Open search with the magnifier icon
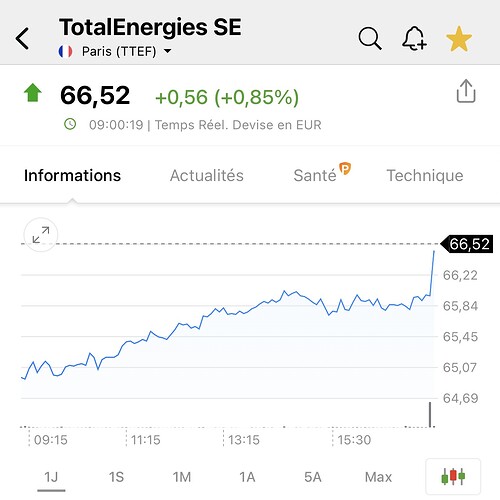Image resolution: width=500 pixels, height=500 pixels. point(370,39)
